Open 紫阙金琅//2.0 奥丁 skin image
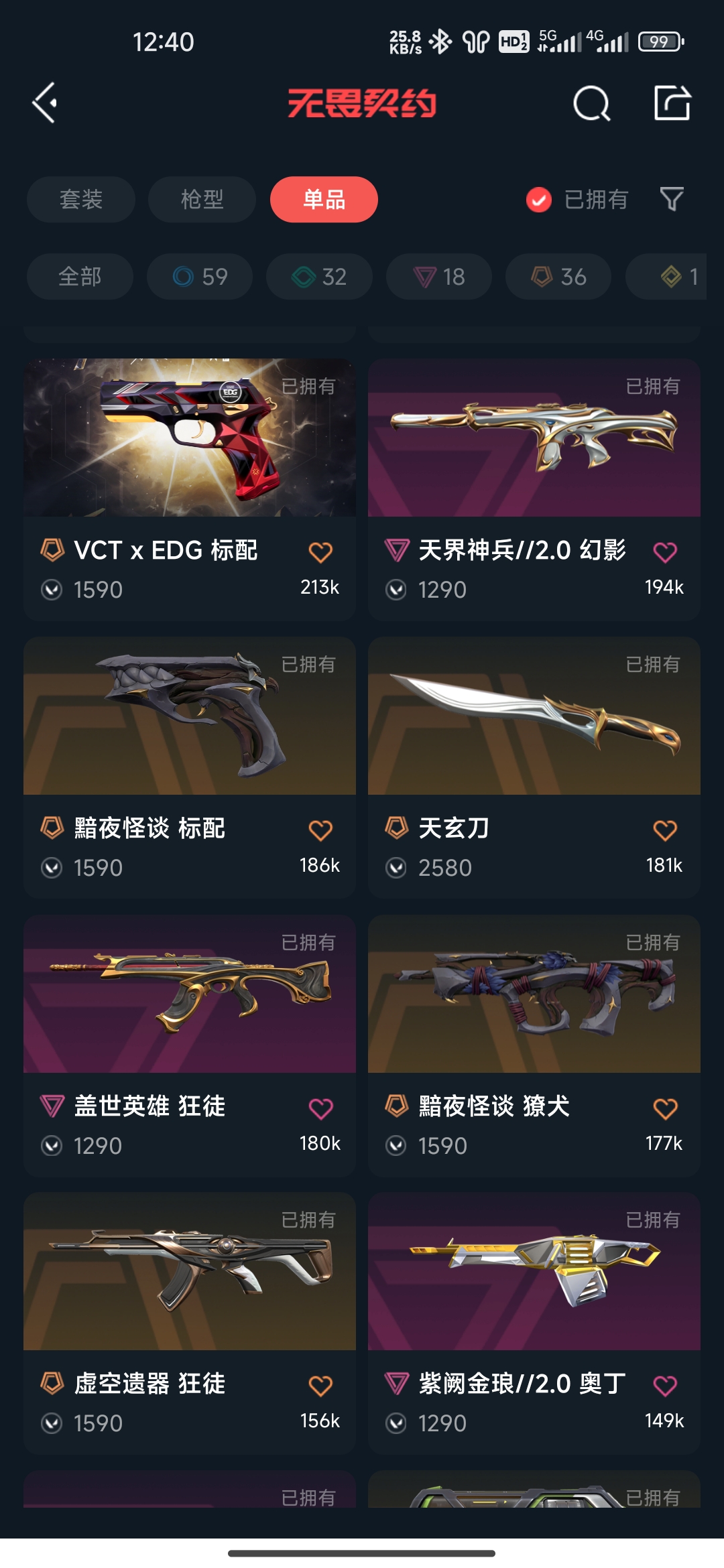The height and width of the screenshot is (1568, 724). (534, 1271)
